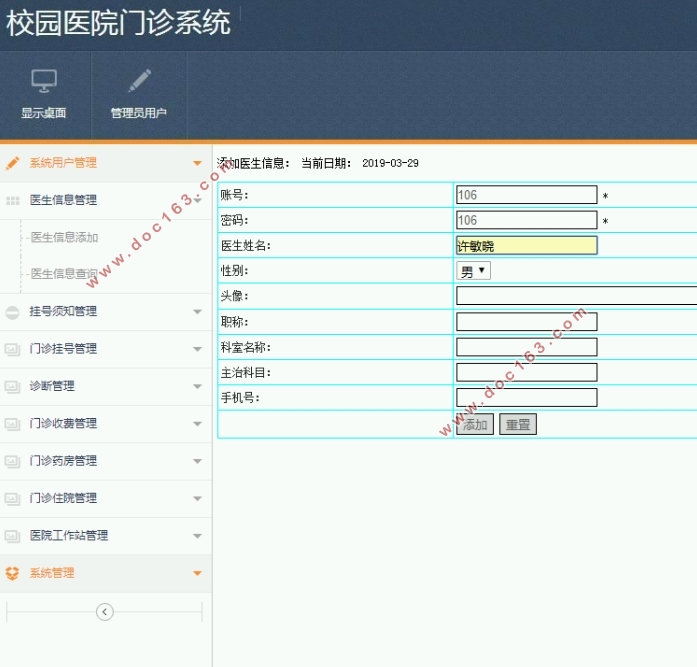The image size is (697, 667).
Task: Expand the 系统用户管理 orange arrow
Action: click(x=197, y=163)
